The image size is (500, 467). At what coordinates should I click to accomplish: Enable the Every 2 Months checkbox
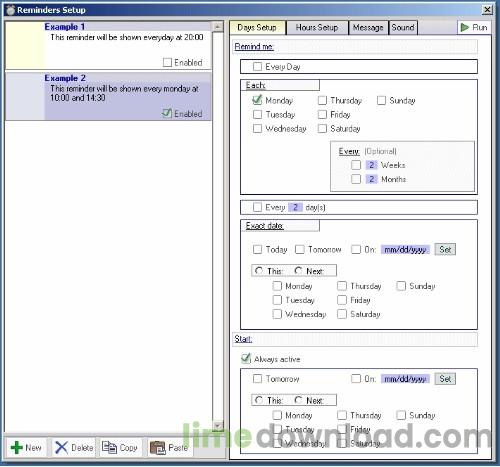click(x=356, y=179)
